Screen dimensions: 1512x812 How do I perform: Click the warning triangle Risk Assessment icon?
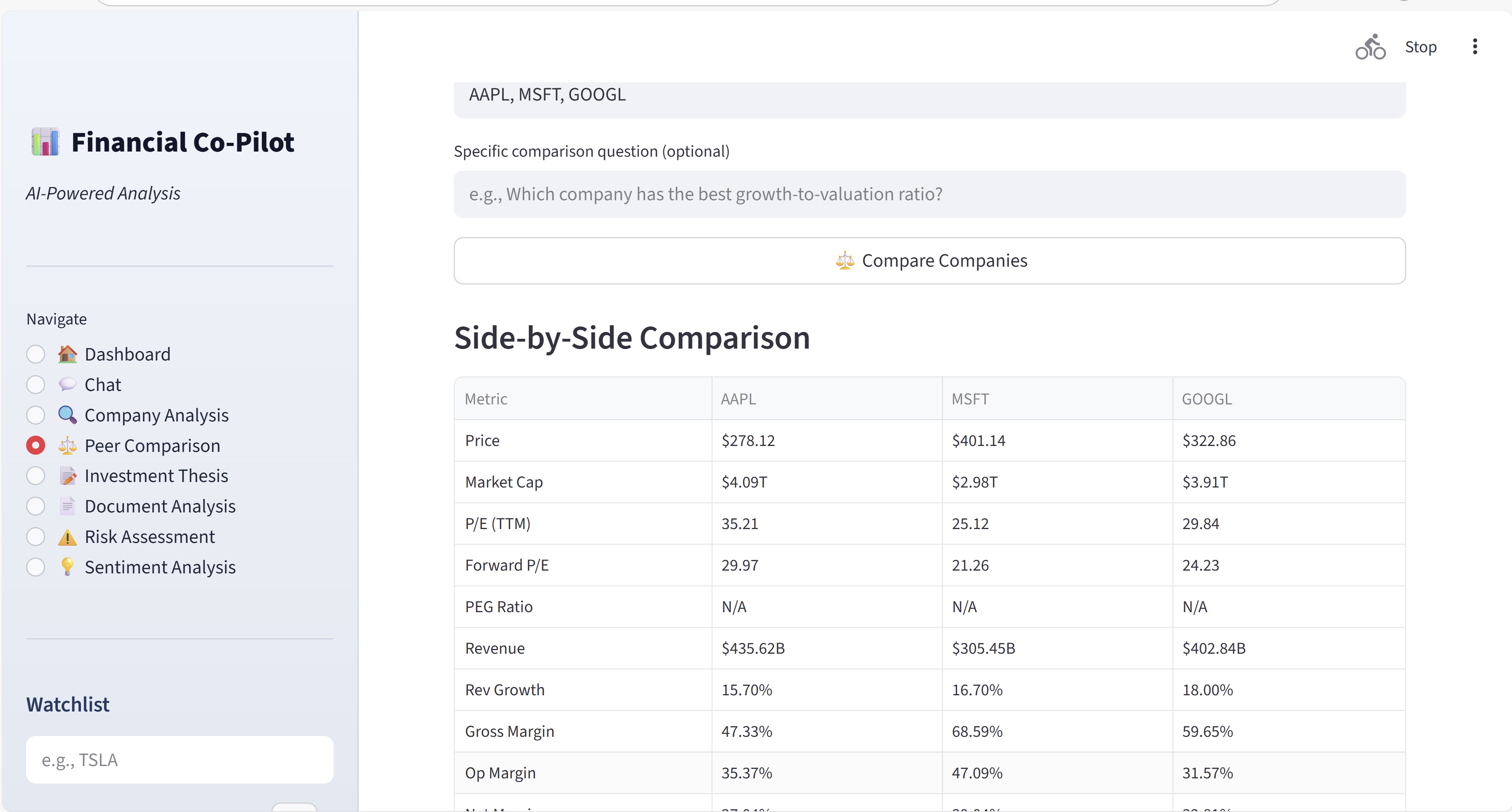pyautogui.click(x=67, y=537)
